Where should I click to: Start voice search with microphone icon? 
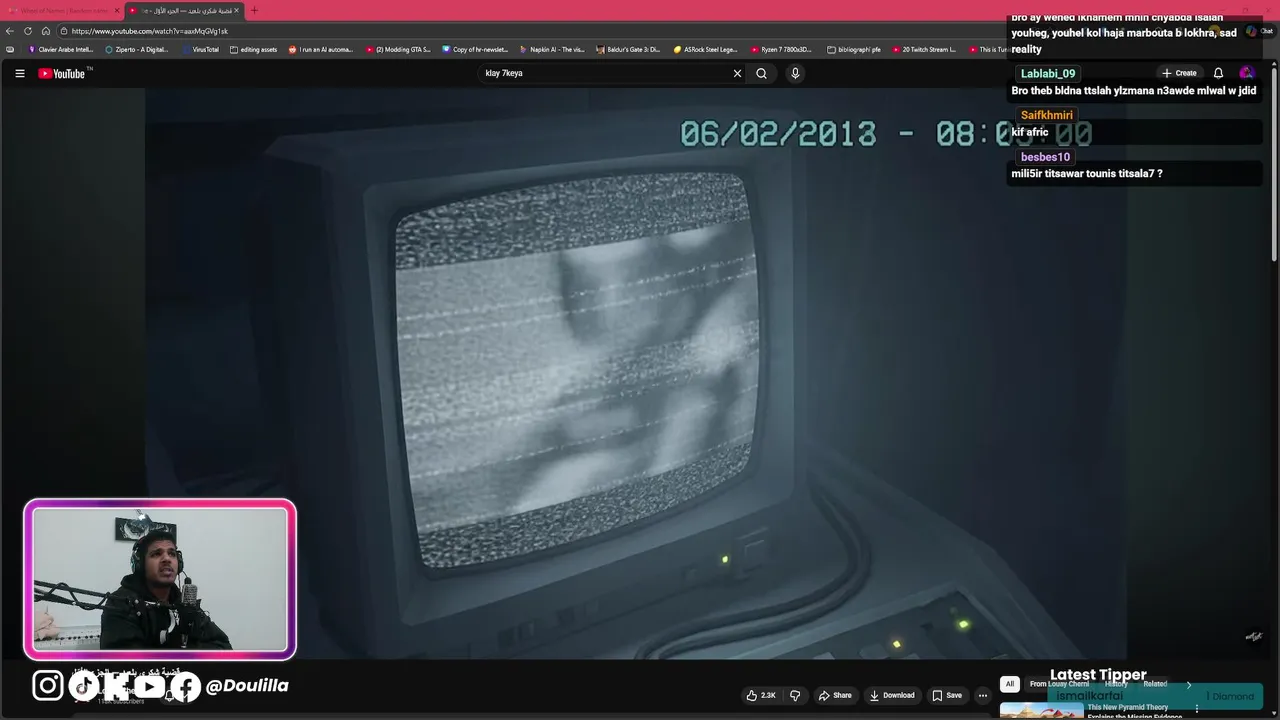tap(795, 73)
